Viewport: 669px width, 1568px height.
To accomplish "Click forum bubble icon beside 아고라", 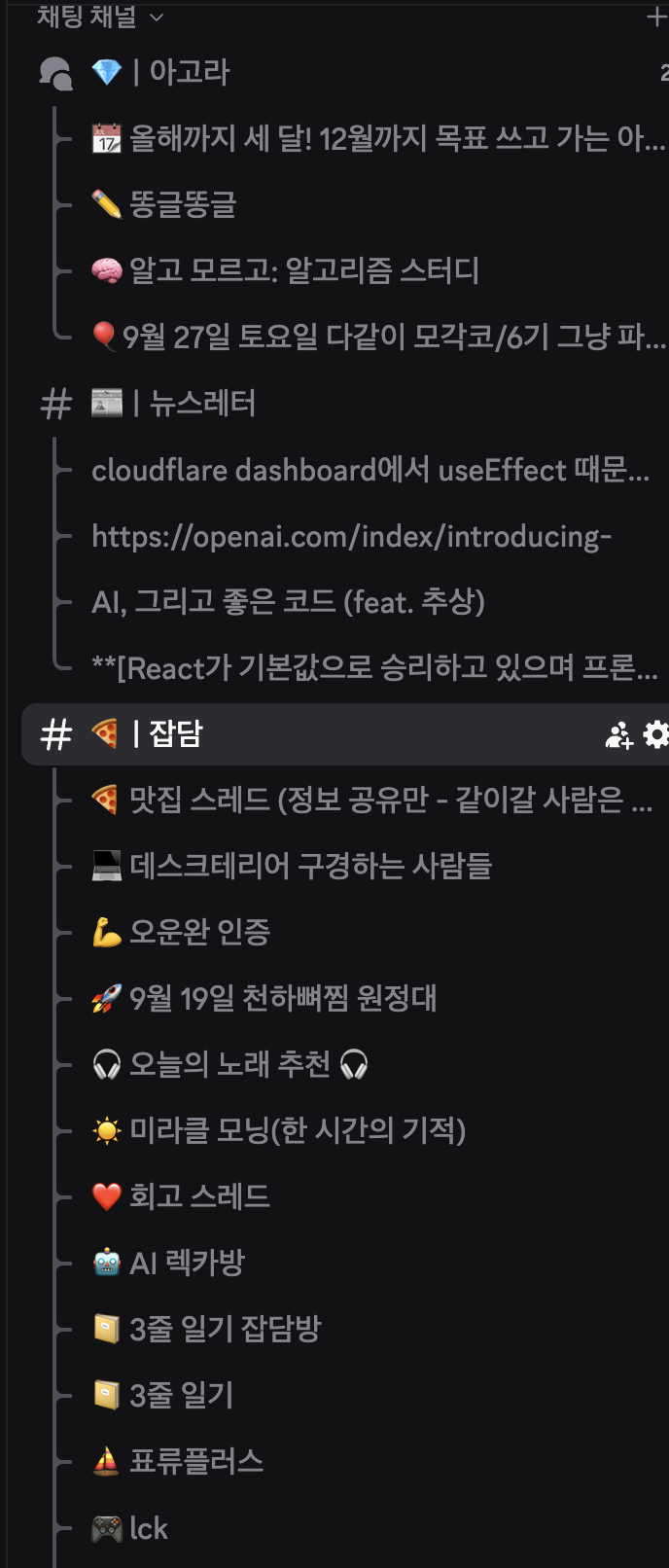I will 55,73.
